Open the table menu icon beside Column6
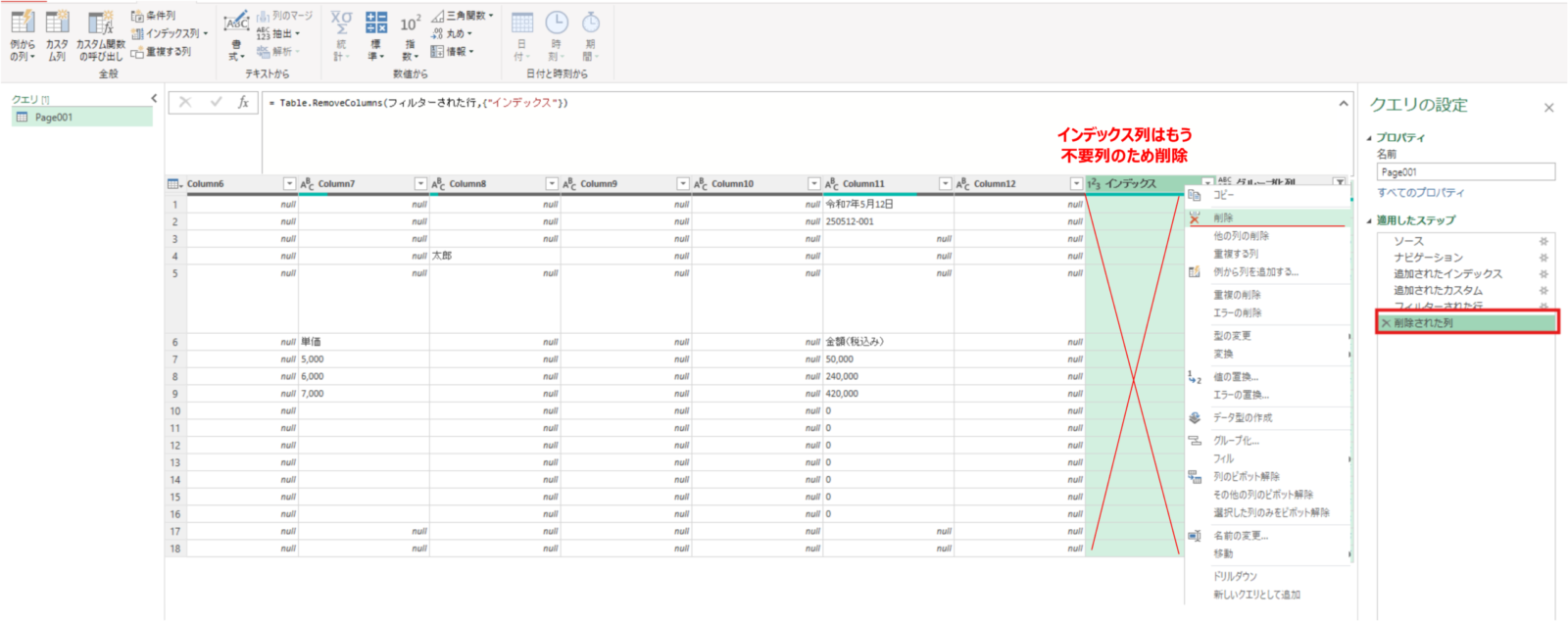Viewport: 1568px width, 621px height. coord(174,183)
